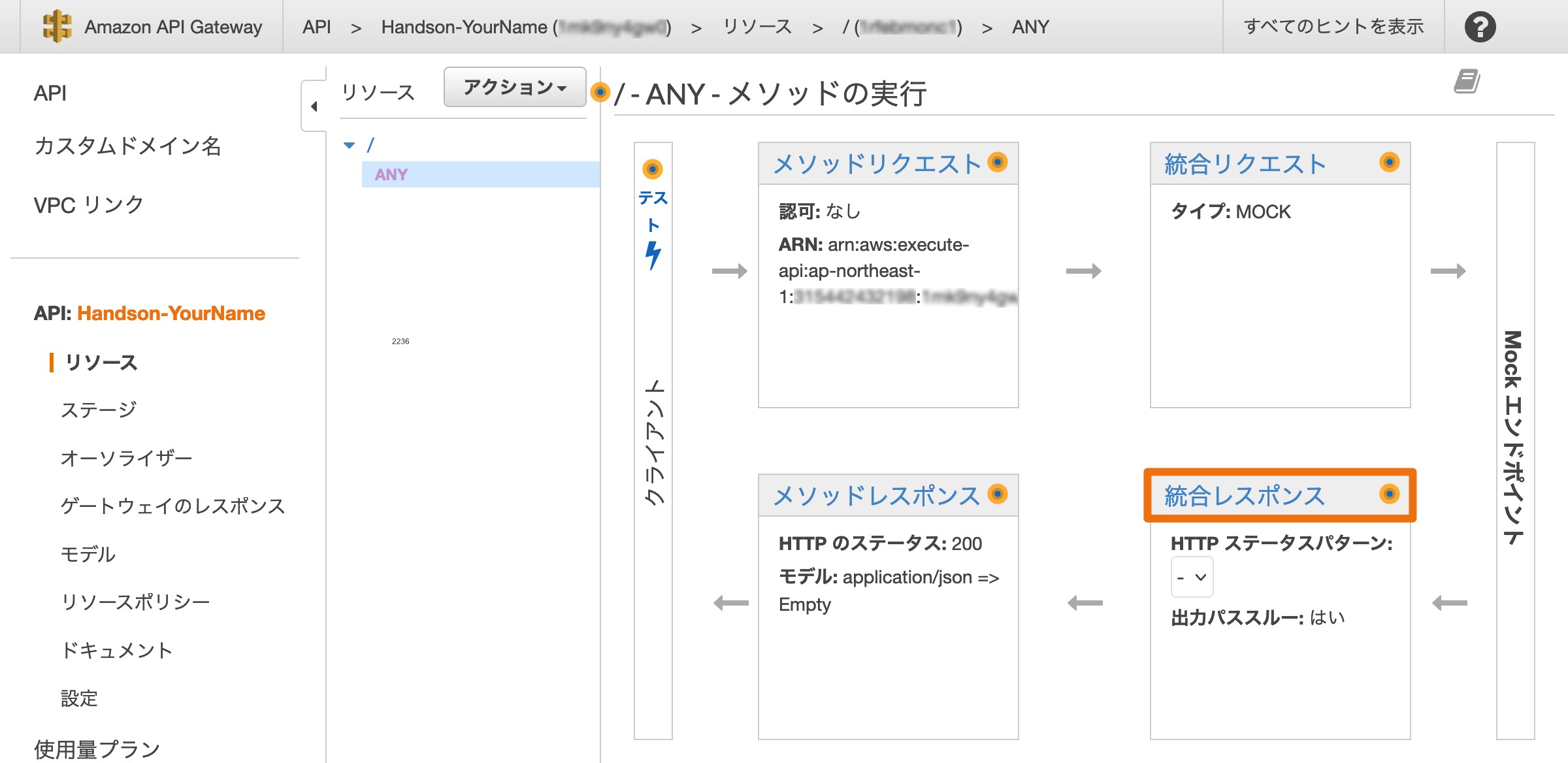Screen dimensions: 1568x763
Task: Click hint dot in メソッドレスポンス header
Action: [x=997, y=494]
